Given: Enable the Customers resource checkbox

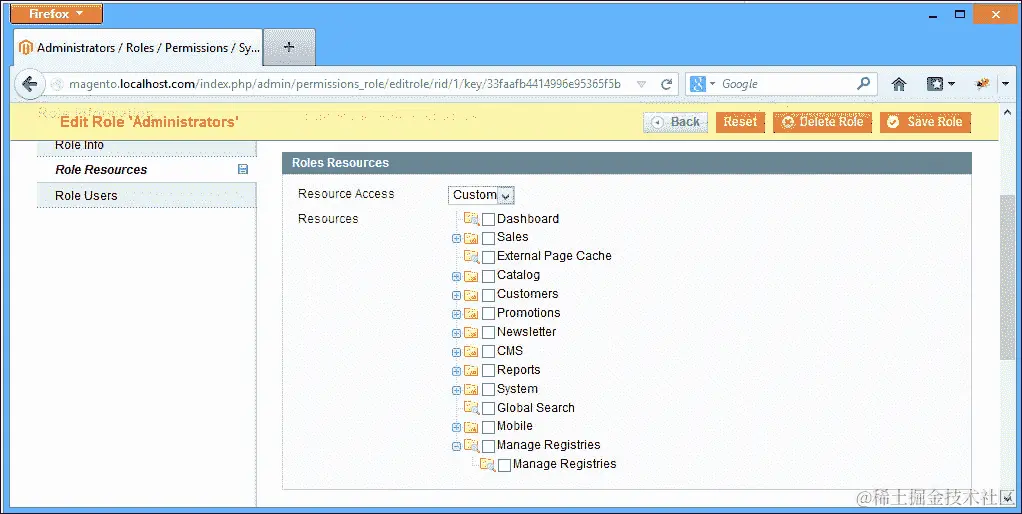Looking at the screenshot, I should coord(488,295).
